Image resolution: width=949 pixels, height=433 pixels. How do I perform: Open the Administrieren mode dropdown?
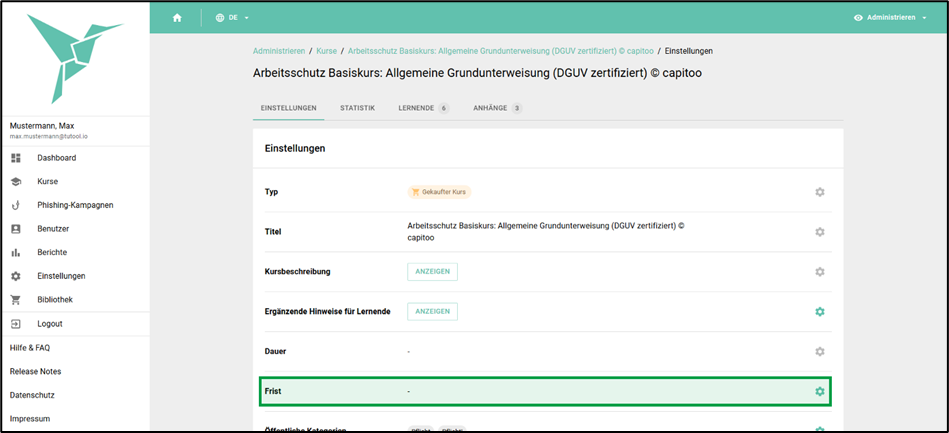click(890, 18)
